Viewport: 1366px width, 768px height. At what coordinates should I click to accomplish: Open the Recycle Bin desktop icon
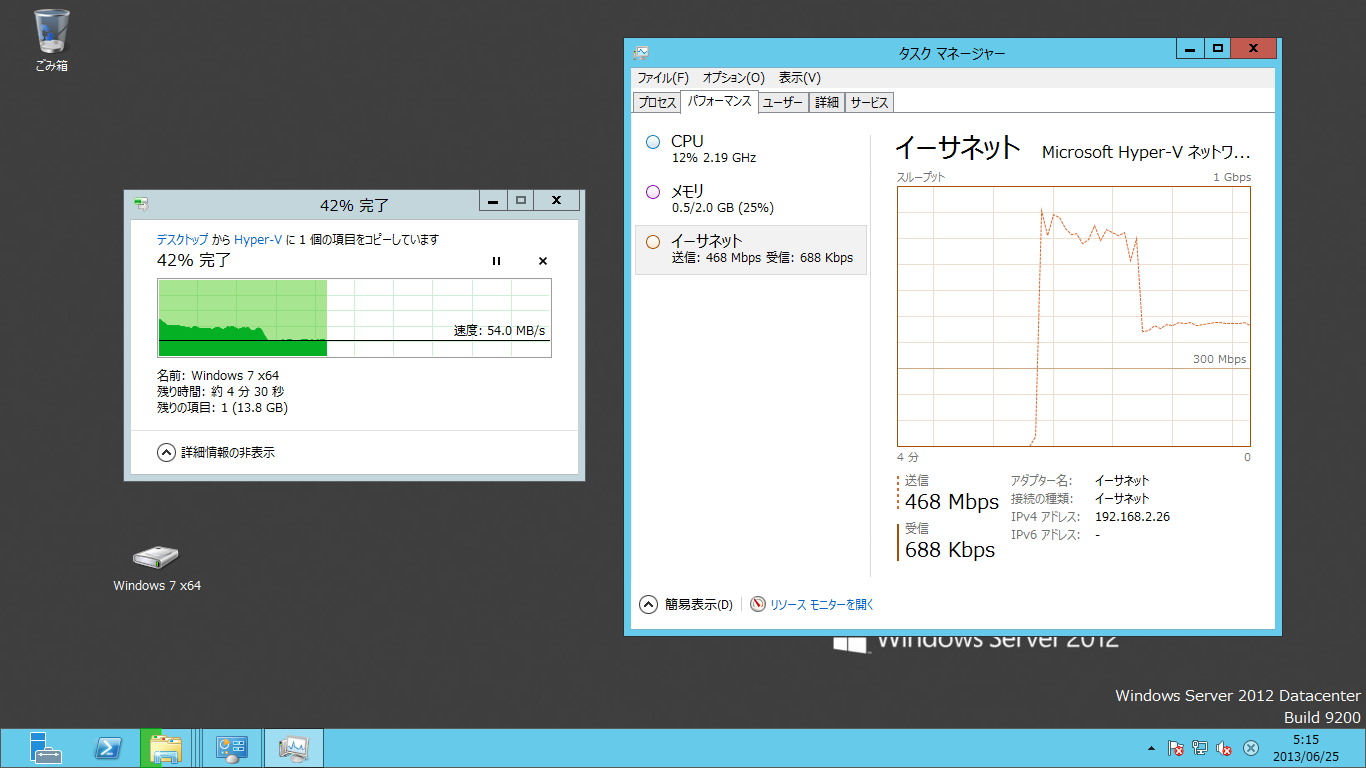[52, 40]
